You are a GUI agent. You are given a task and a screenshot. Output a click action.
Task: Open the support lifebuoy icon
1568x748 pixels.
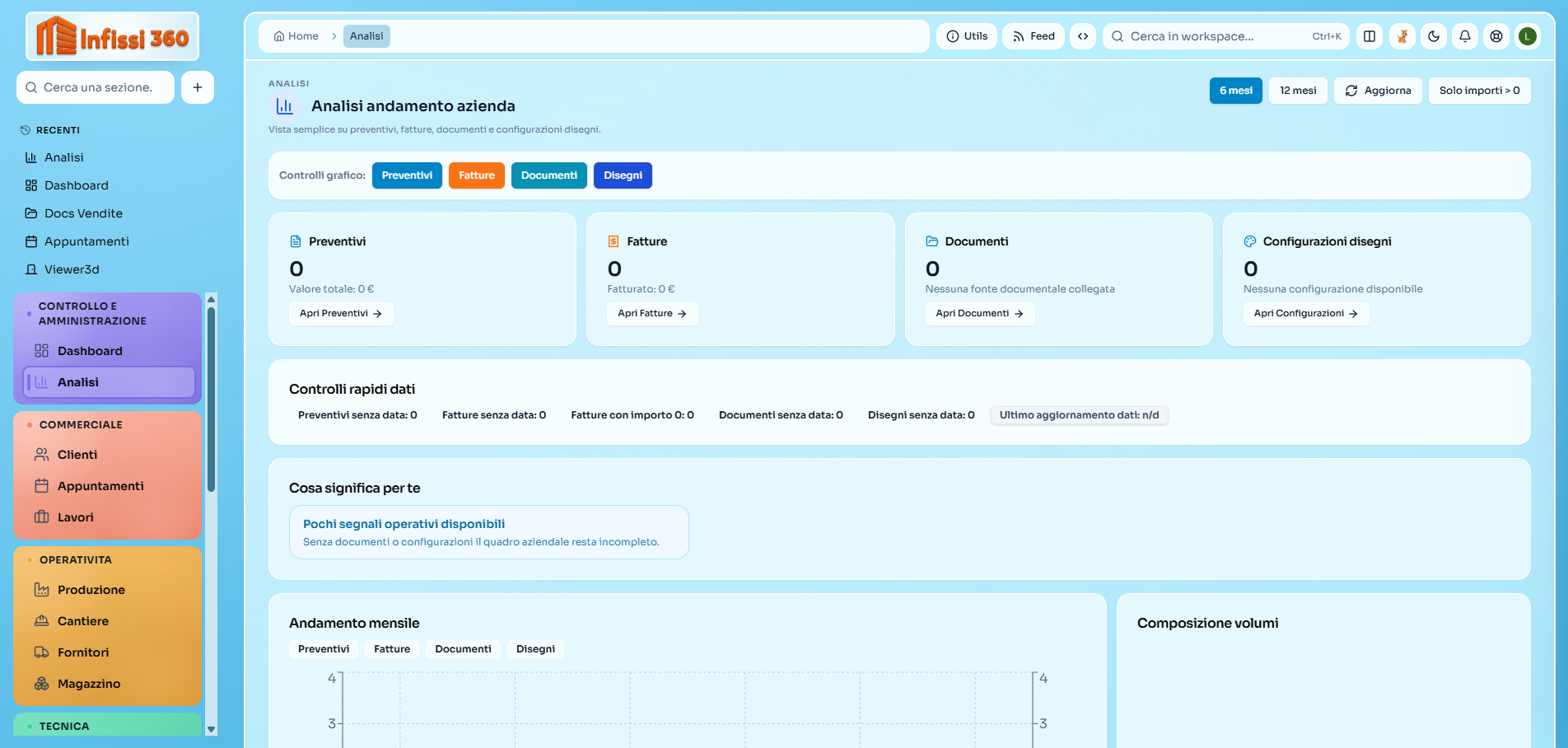click(1496, 36)
